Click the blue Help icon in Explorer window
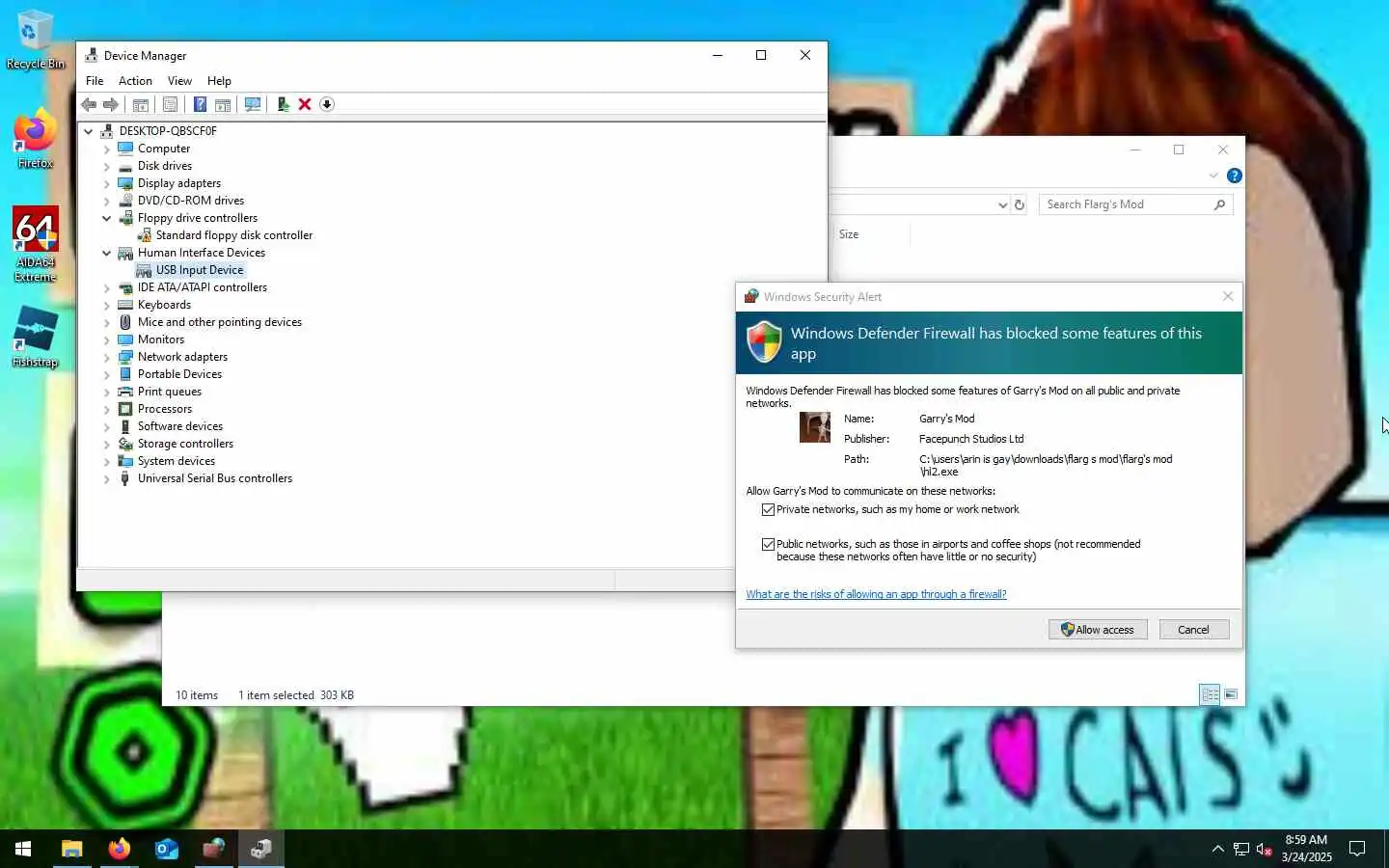The height and width of the screenshot is (868, 1389). point(1234,176)
